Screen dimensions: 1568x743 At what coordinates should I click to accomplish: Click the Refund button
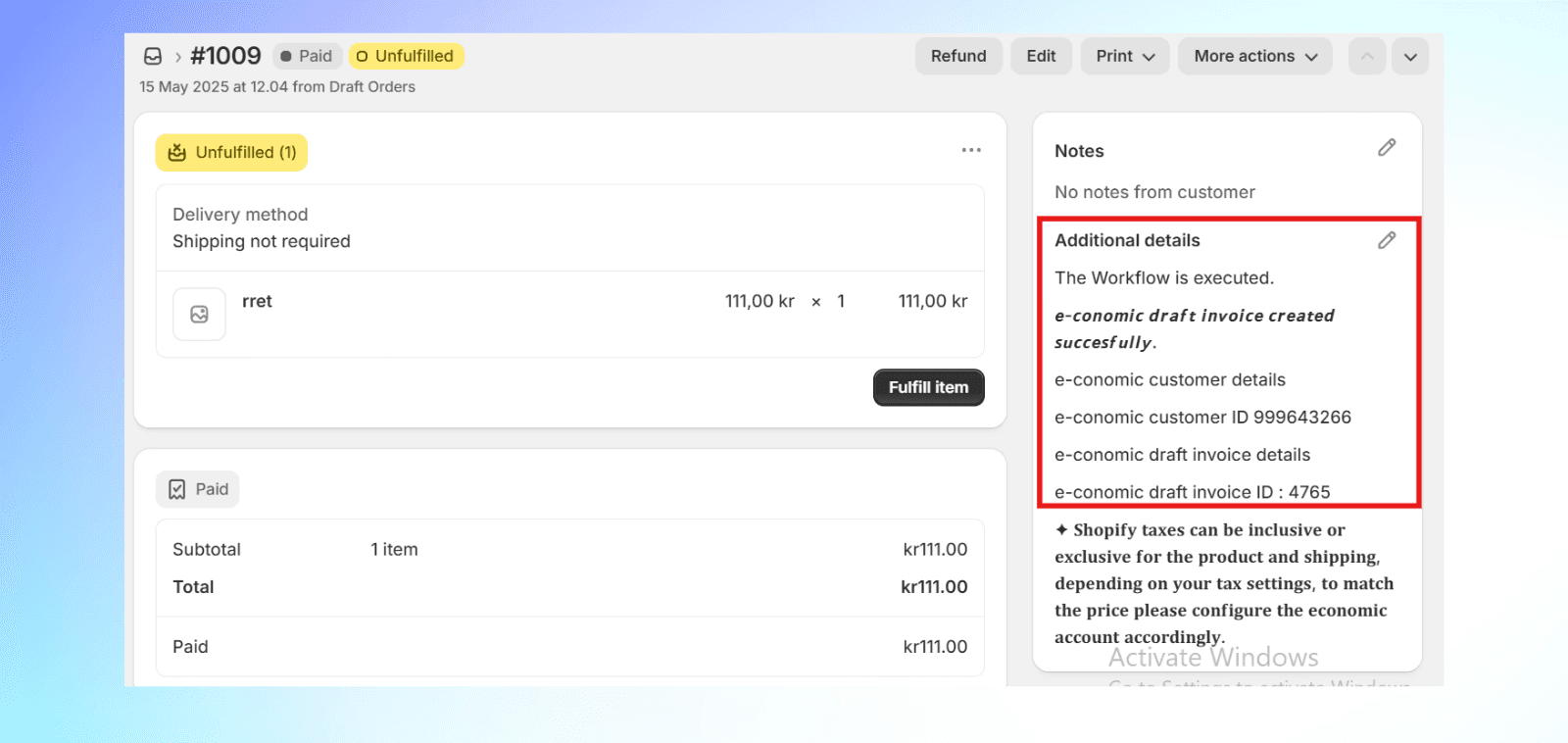(x=958, y=56)
